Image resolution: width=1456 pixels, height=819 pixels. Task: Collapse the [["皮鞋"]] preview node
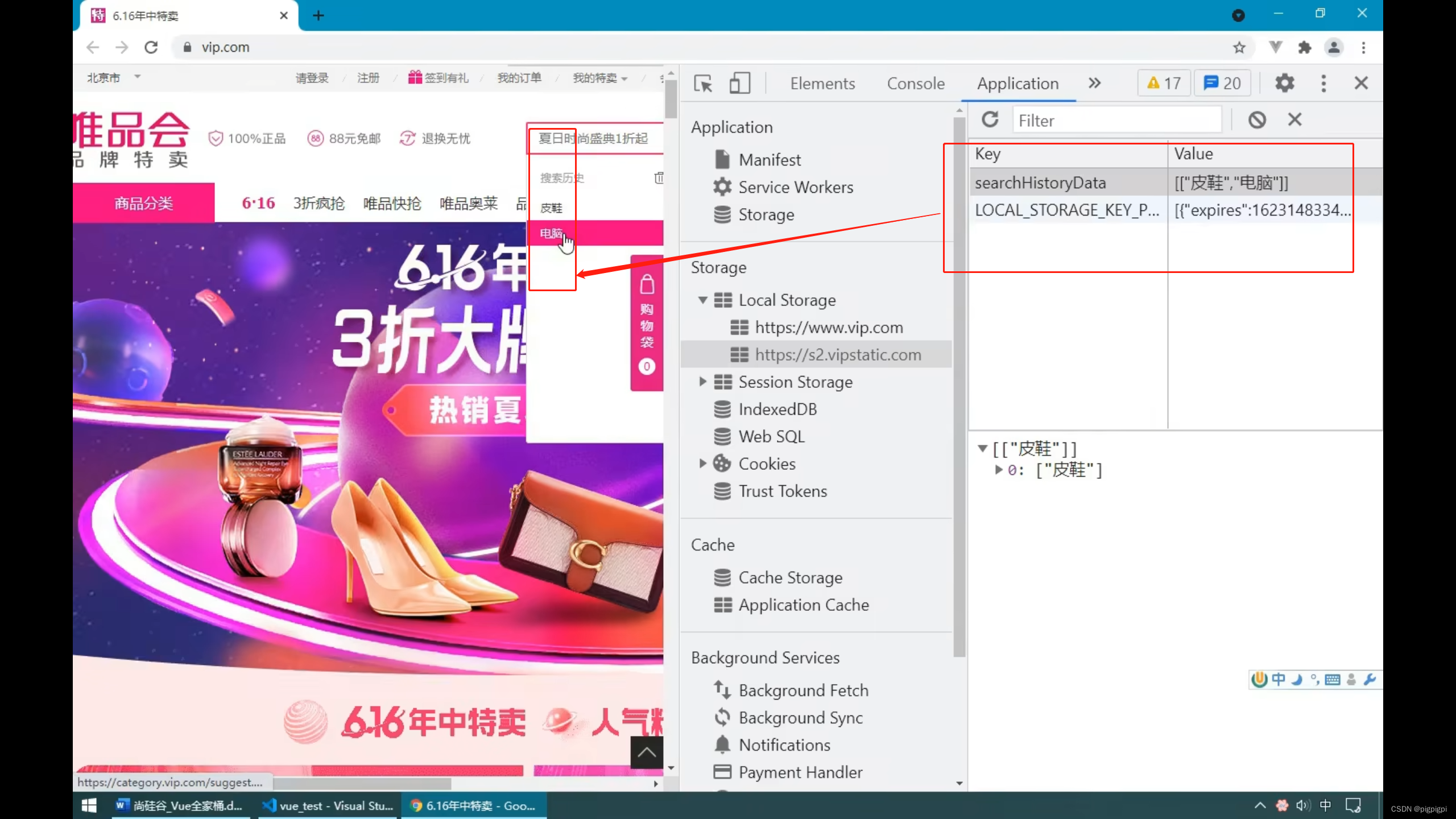pyautogui.click(x=982, y=448)
